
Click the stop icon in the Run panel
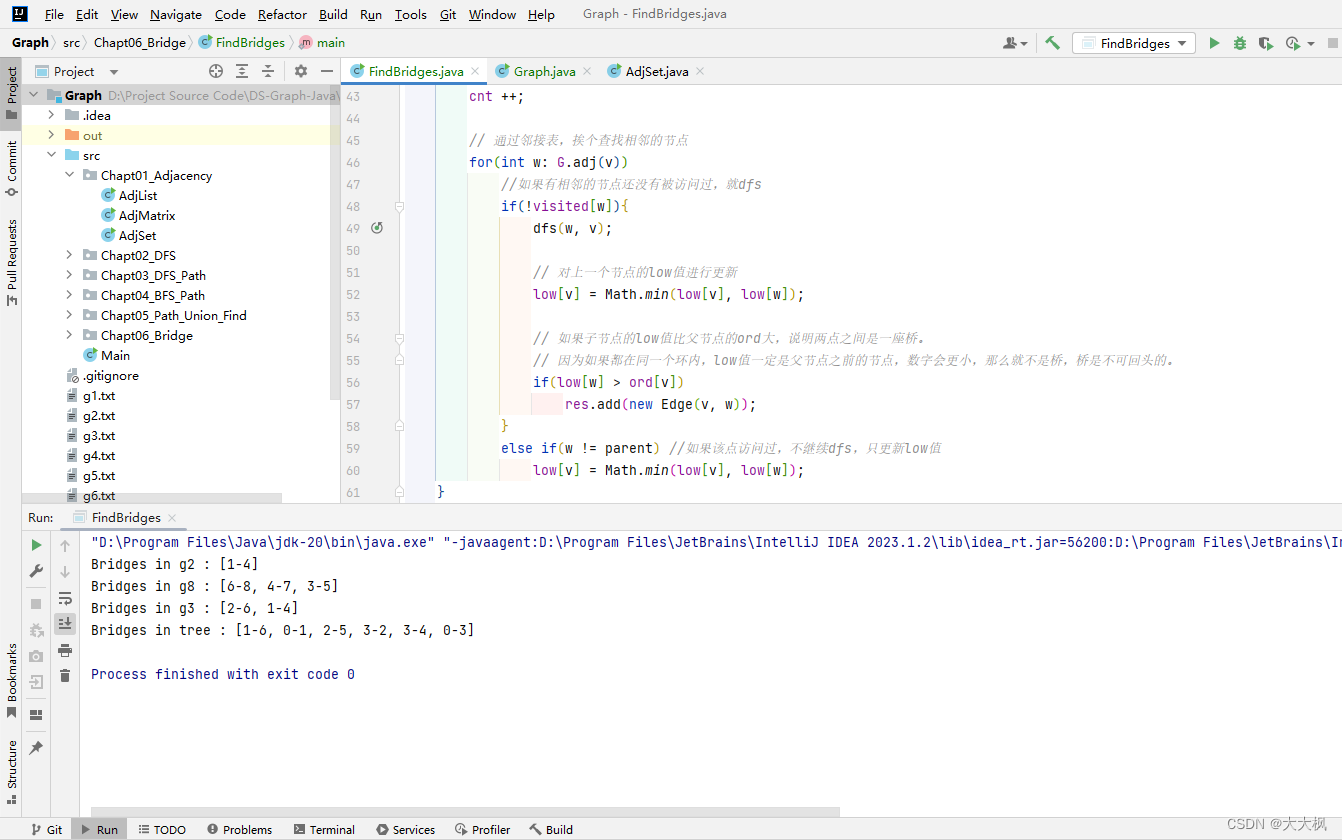pos(36,604)
